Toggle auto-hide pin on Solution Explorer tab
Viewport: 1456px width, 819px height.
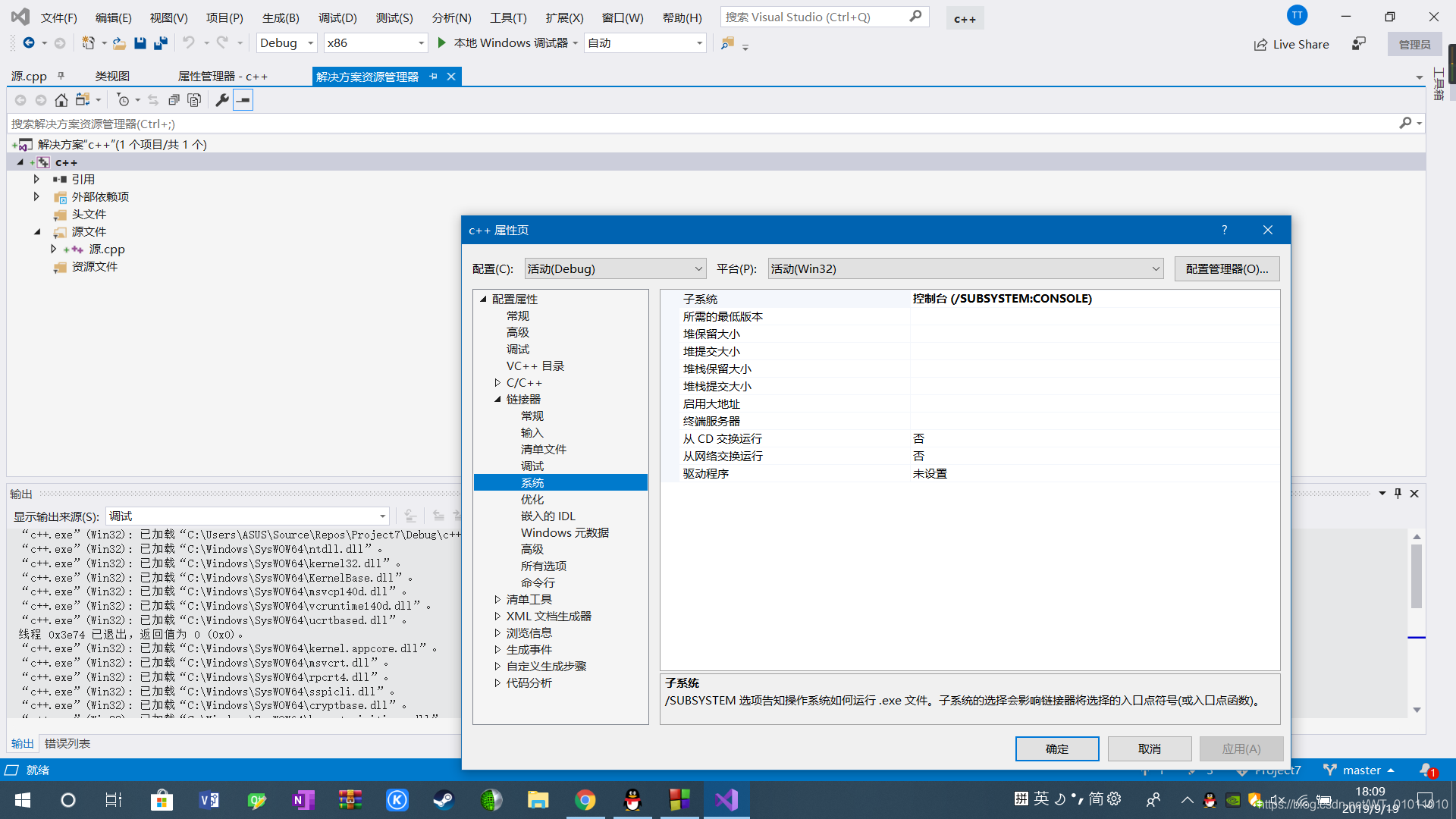[433, 77]
